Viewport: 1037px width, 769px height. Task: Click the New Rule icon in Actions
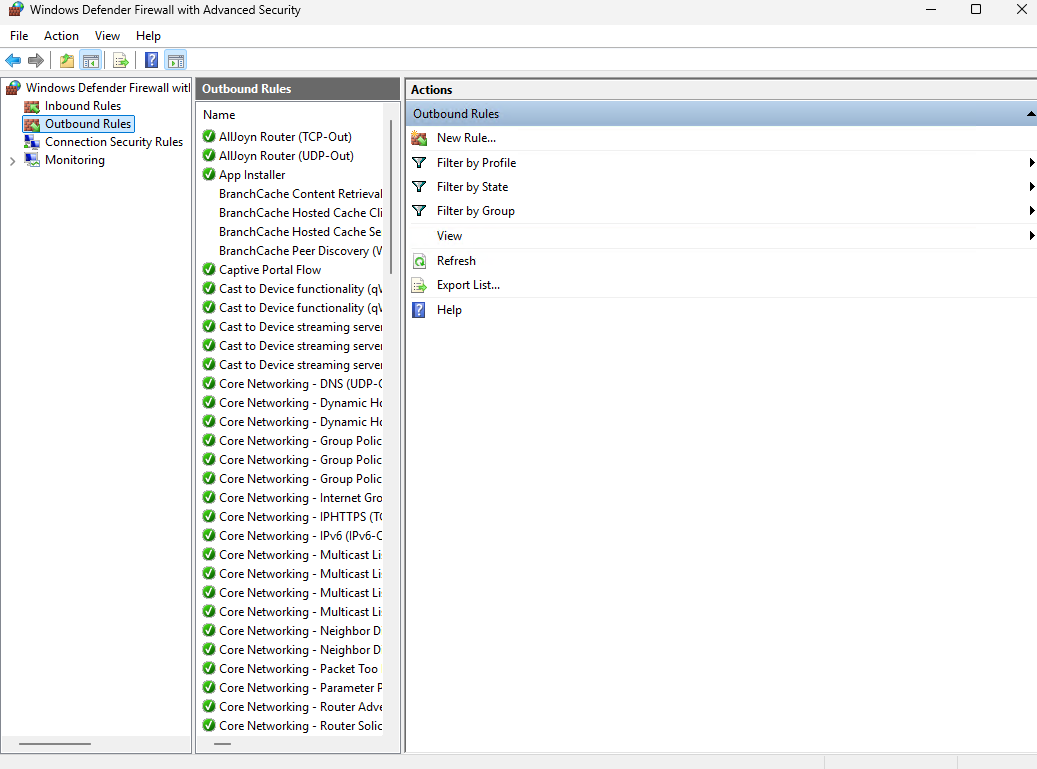click(419, 138)
